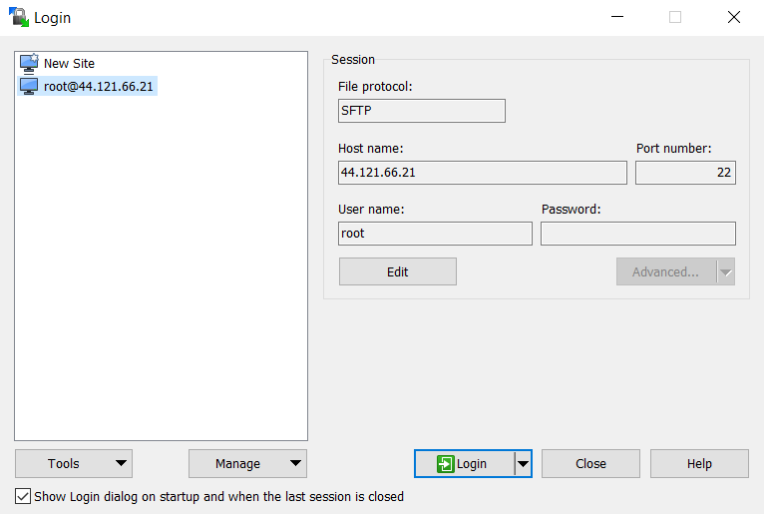Screen dimensions: 768x517
Task: Click the Port number field showing 22
Action: point(685,173)
